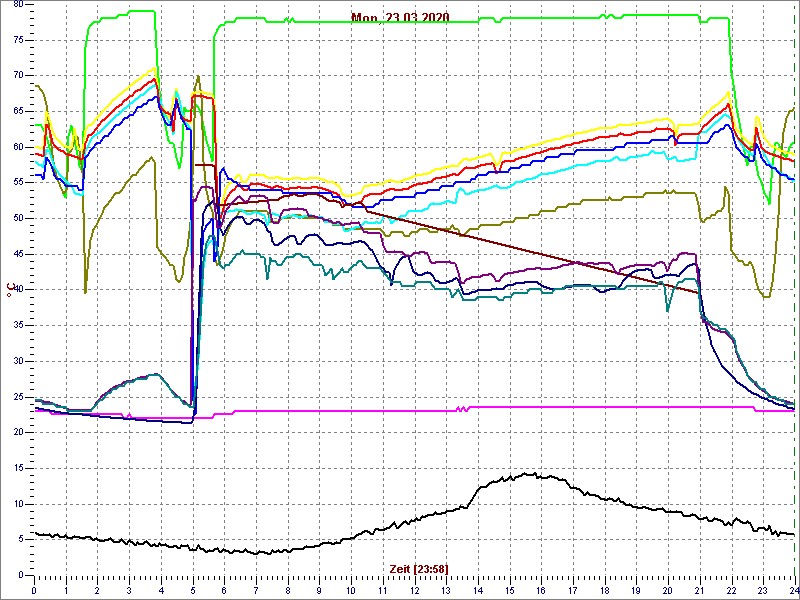Click hour 24 label at axis end
This screenshot has height=600, width=800.
coord(793,589)
